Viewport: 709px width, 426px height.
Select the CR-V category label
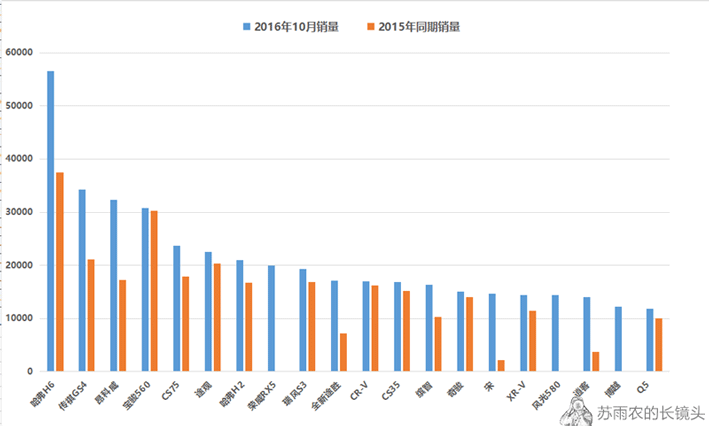click(x=359, y=391)
